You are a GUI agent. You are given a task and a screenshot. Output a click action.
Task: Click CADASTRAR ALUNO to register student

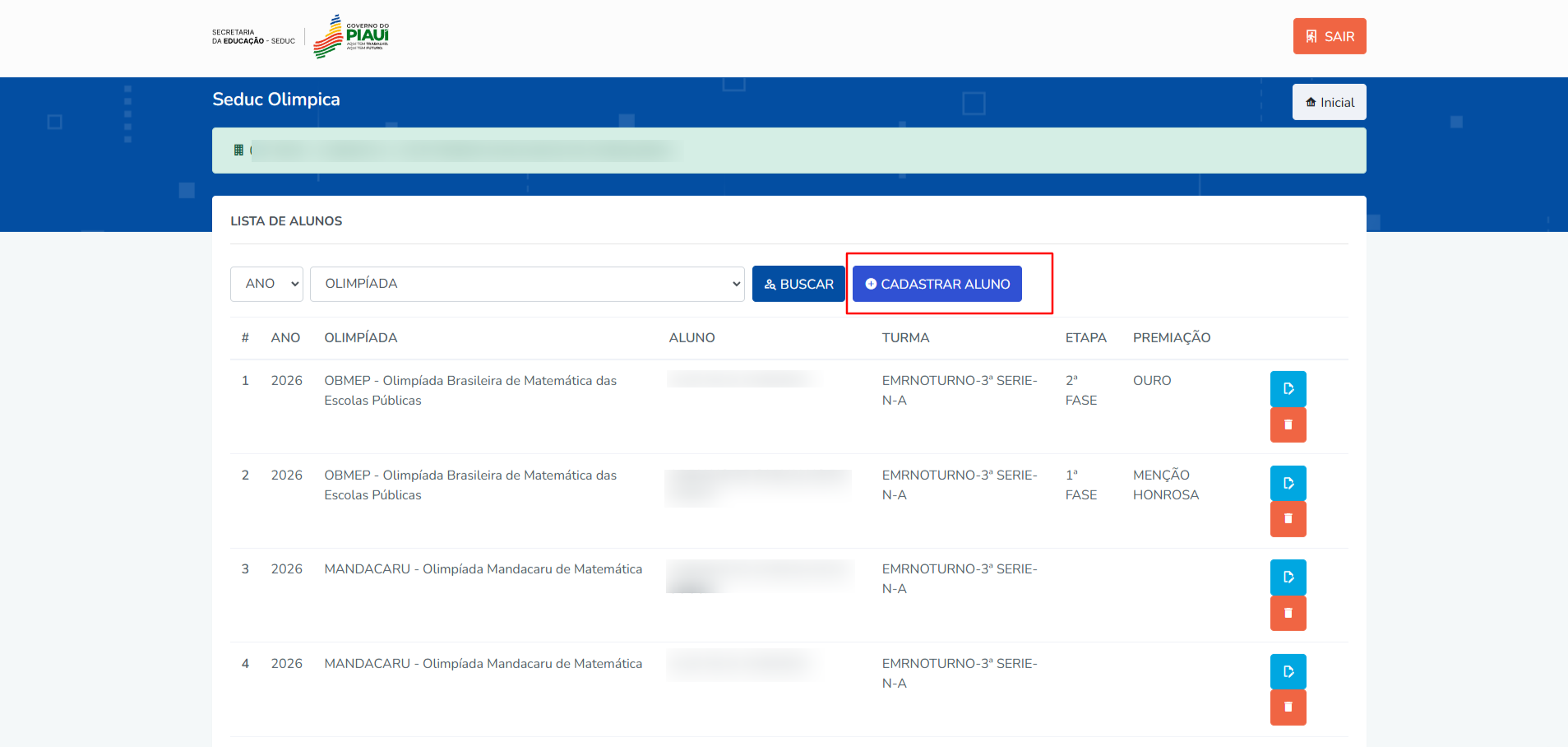tap(937, 284)
